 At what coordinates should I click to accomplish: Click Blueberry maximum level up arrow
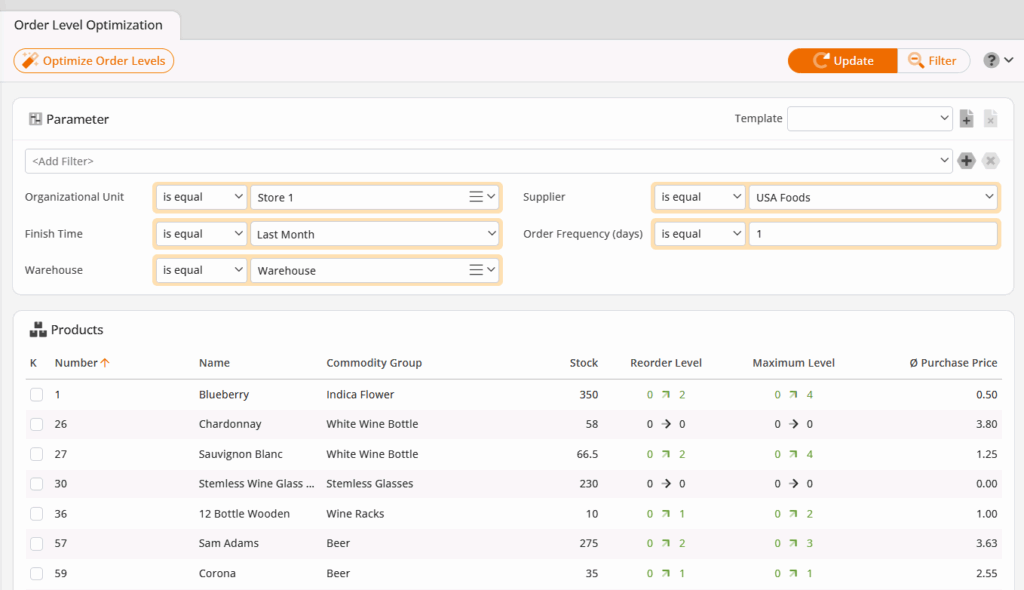(x=793, y=395)
